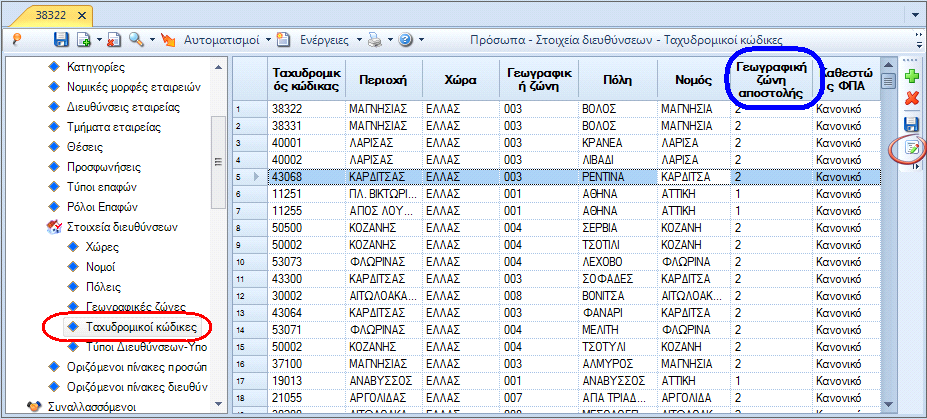Screen dimensions: 927x419
Task: Sort by Ταχυδρομικός κώδικας column header
Action: (306, 80)
